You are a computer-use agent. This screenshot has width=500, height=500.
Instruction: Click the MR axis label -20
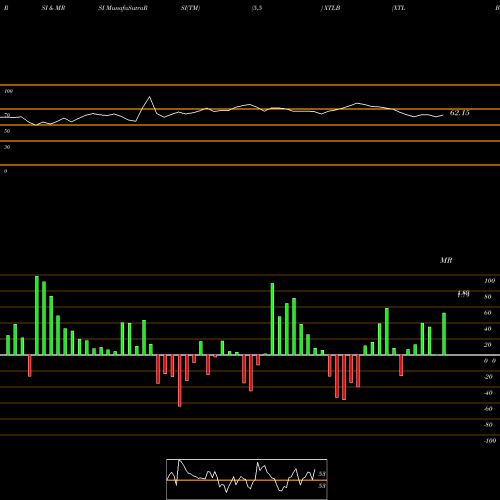point(488,377)
